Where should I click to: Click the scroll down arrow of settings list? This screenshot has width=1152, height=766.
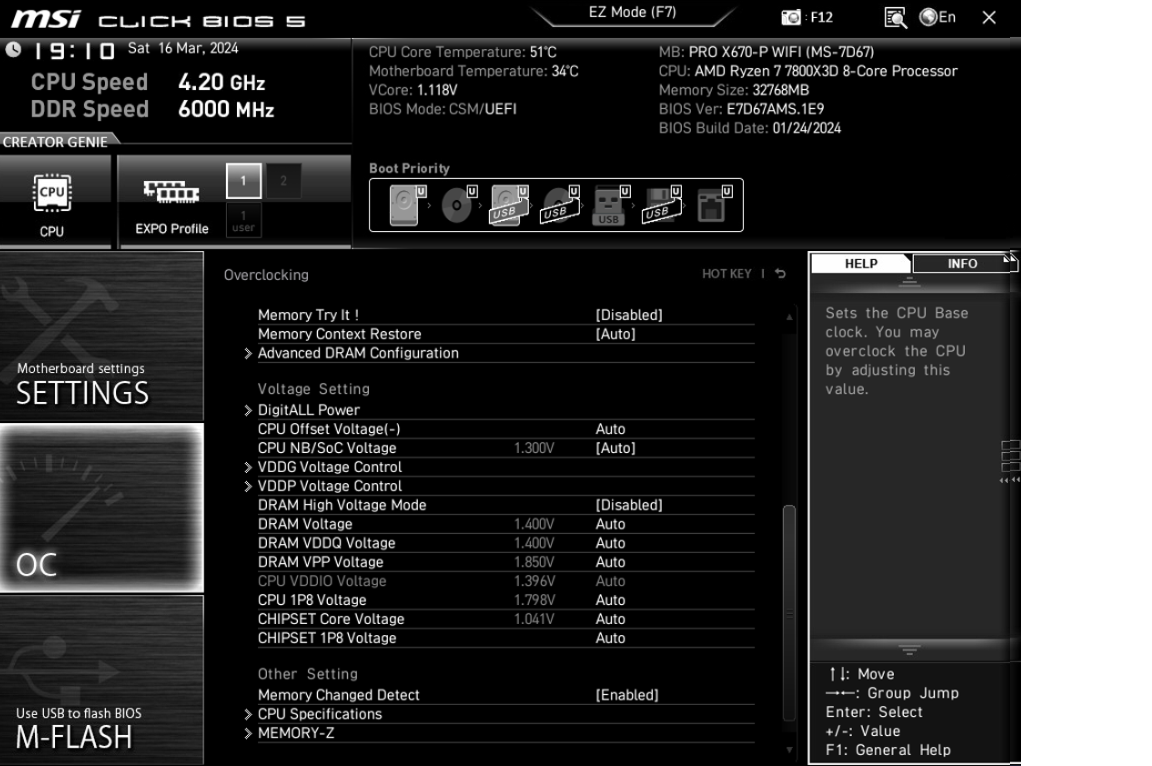pyautogui.click(x=789, y=750)
